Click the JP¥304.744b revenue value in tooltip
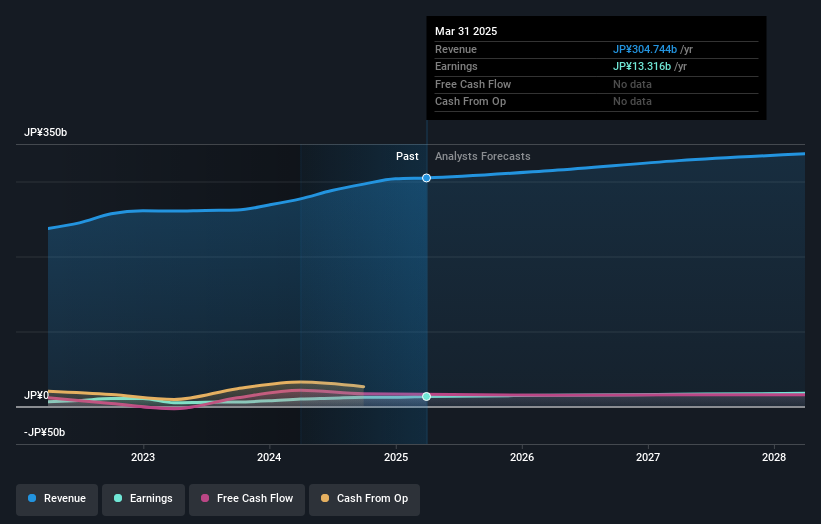 point(645,49)
